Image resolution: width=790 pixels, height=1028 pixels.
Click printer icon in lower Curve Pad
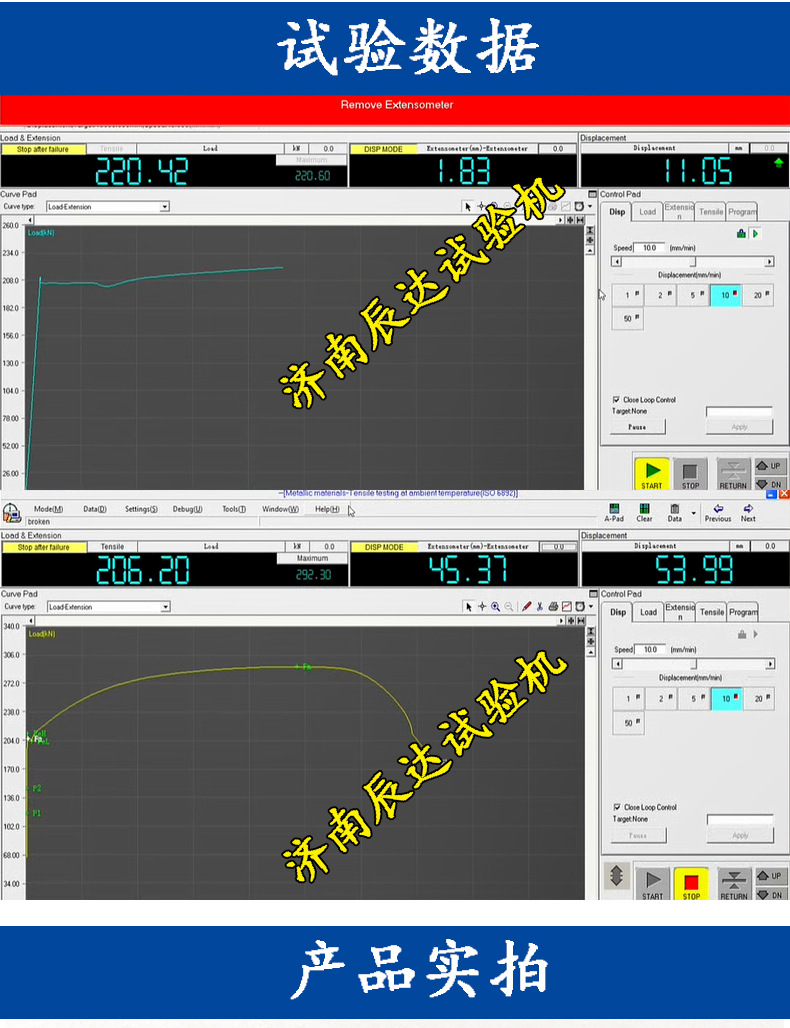[553, 607]
